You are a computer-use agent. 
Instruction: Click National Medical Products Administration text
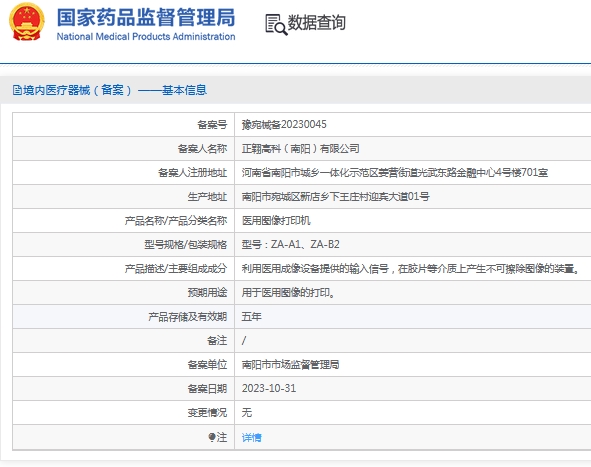[146, 37]
